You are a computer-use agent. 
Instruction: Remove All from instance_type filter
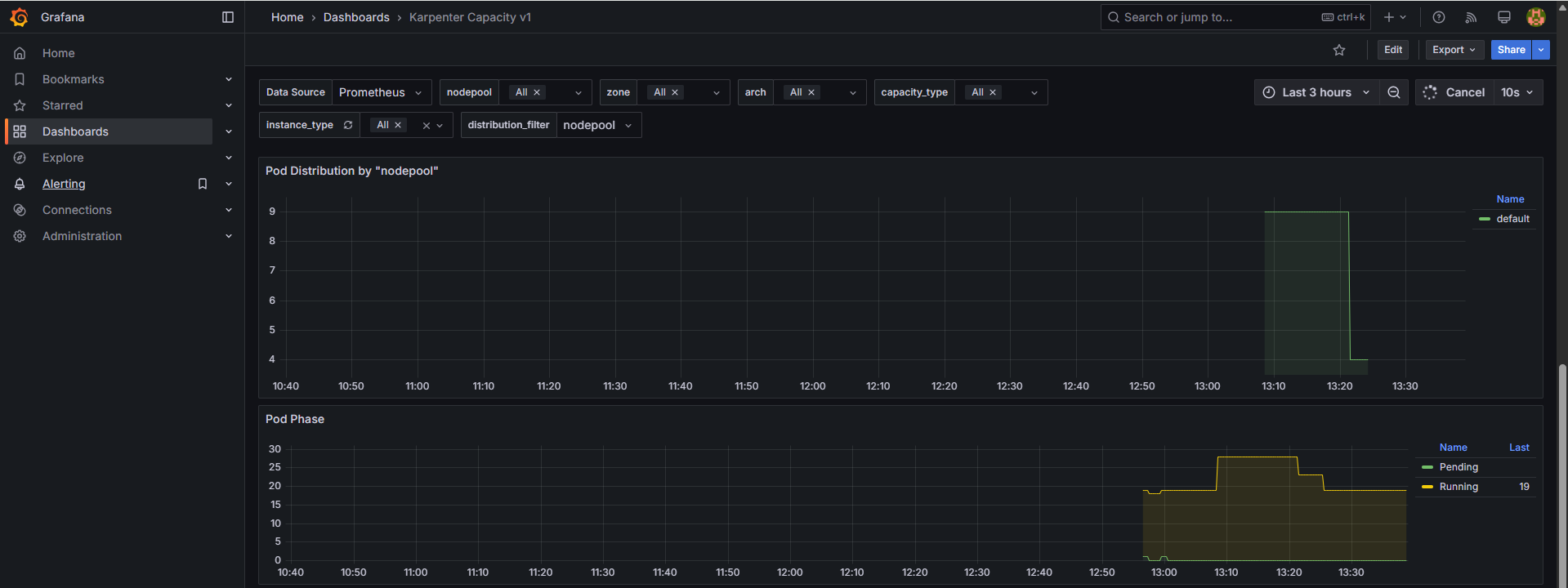point(398,125)
